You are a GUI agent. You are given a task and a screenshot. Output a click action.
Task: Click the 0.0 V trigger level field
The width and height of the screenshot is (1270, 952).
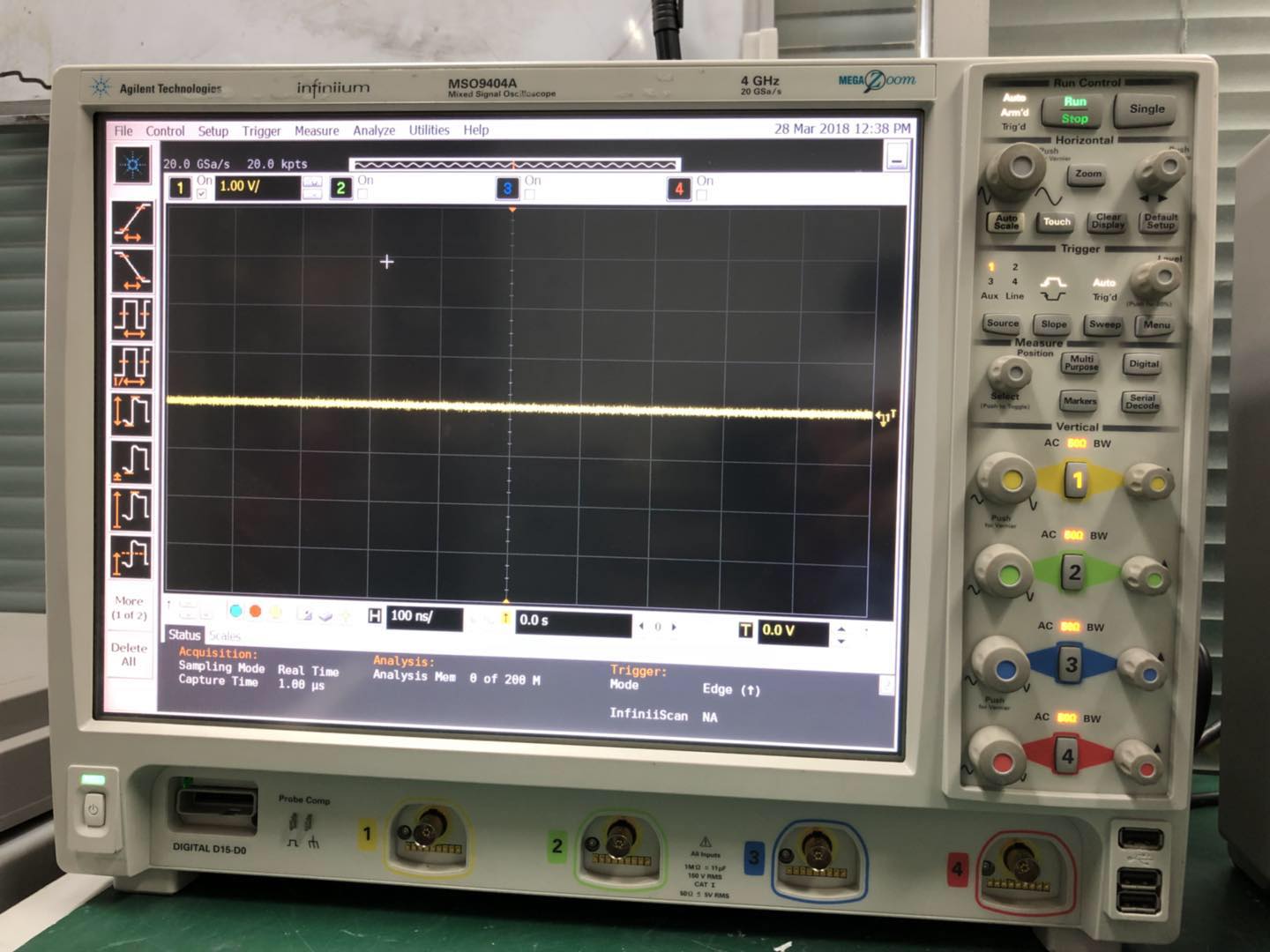click(x=794, y=632)
